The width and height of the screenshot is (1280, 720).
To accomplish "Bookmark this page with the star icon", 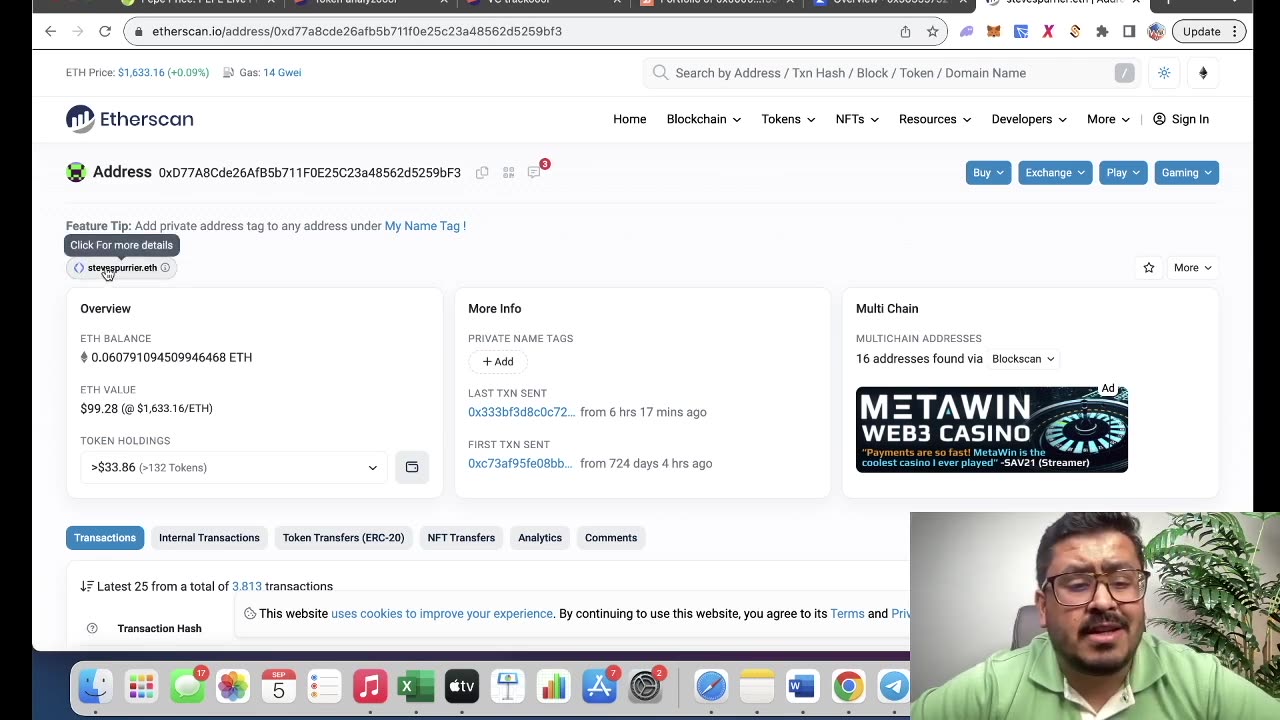I will (932, 31).
